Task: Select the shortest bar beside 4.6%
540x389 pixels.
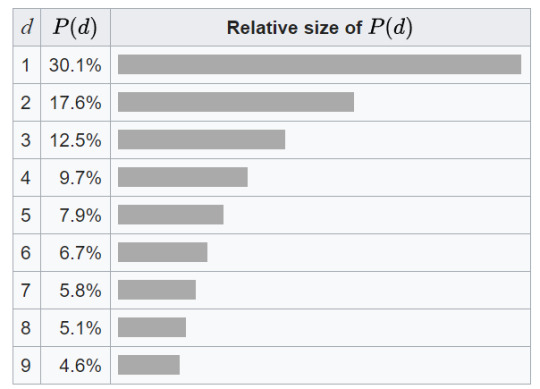Action: [x=149, y=365]
